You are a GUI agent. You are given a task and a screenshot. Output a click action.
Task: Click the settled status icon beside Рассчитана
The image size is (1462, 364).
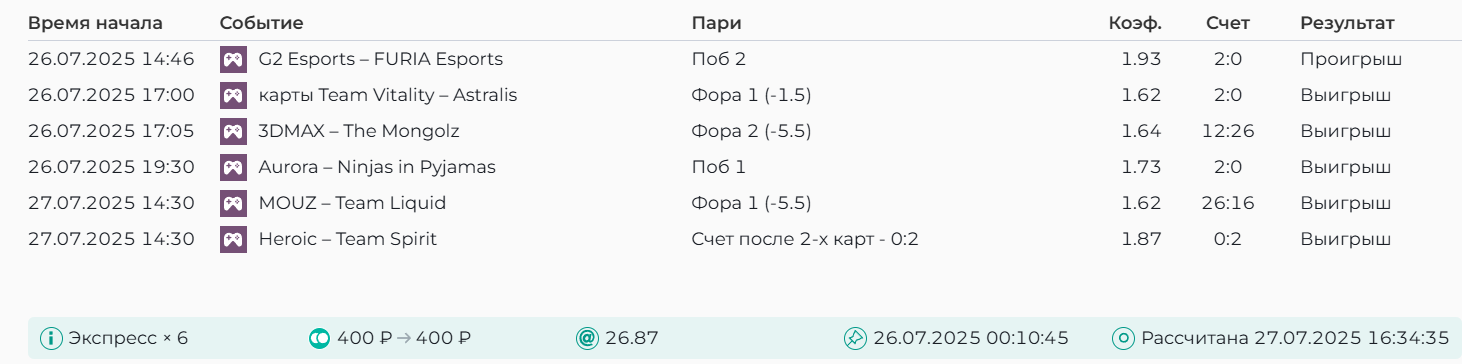pyautogui.click(x=1123, y=338)
